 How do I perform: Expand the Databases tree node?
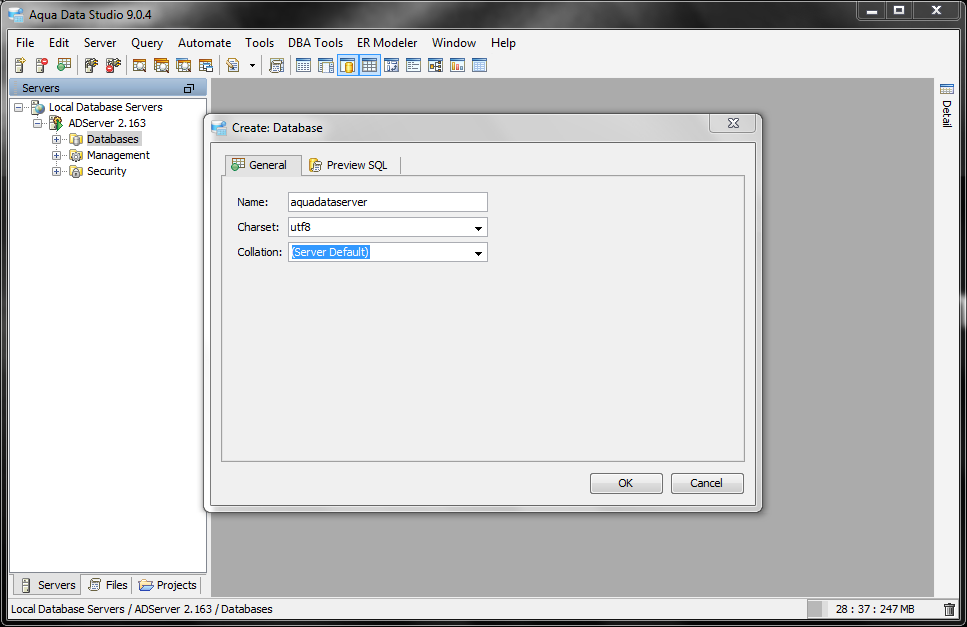[57, 139]
